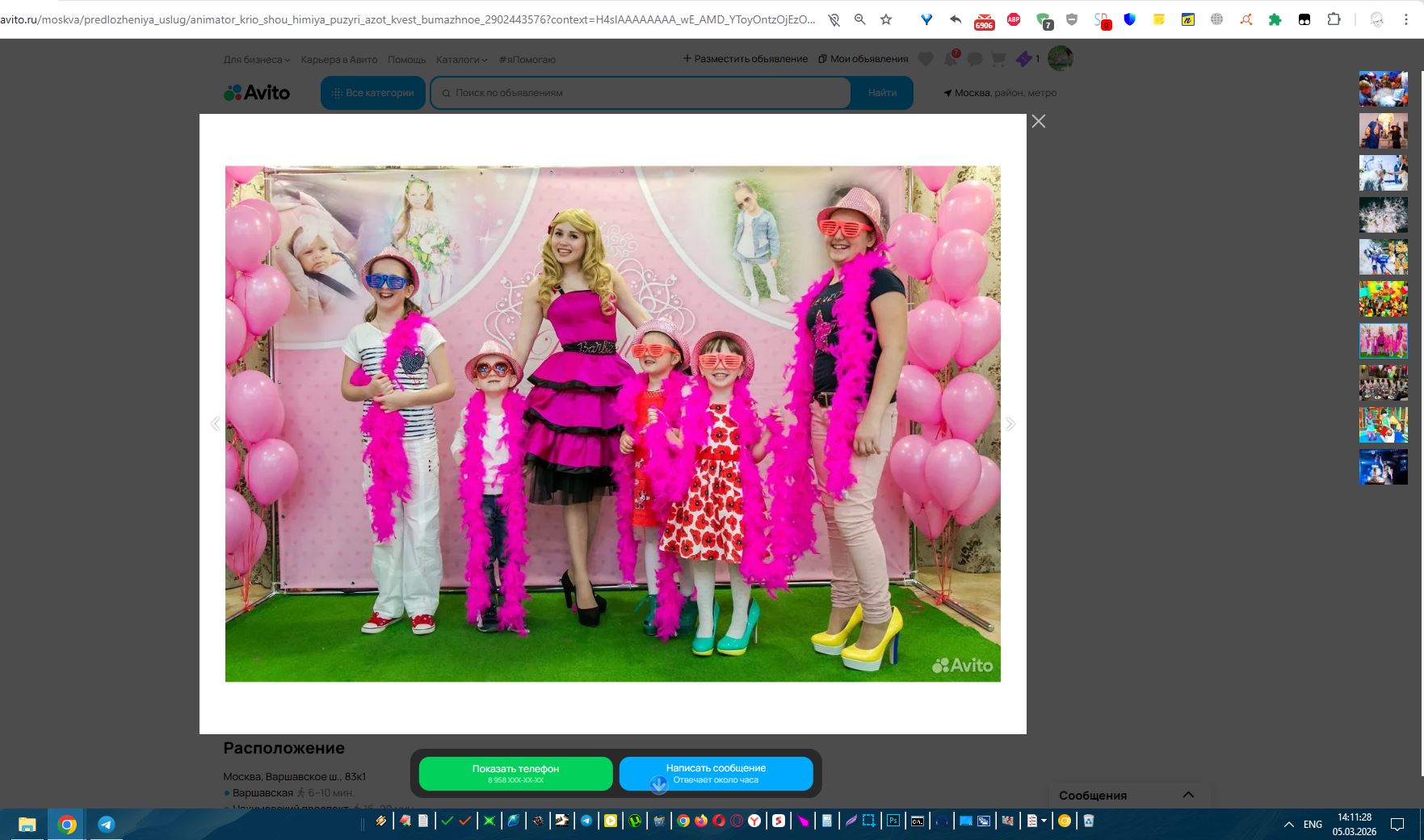Go to Avito home via logo

click(257, 93)
